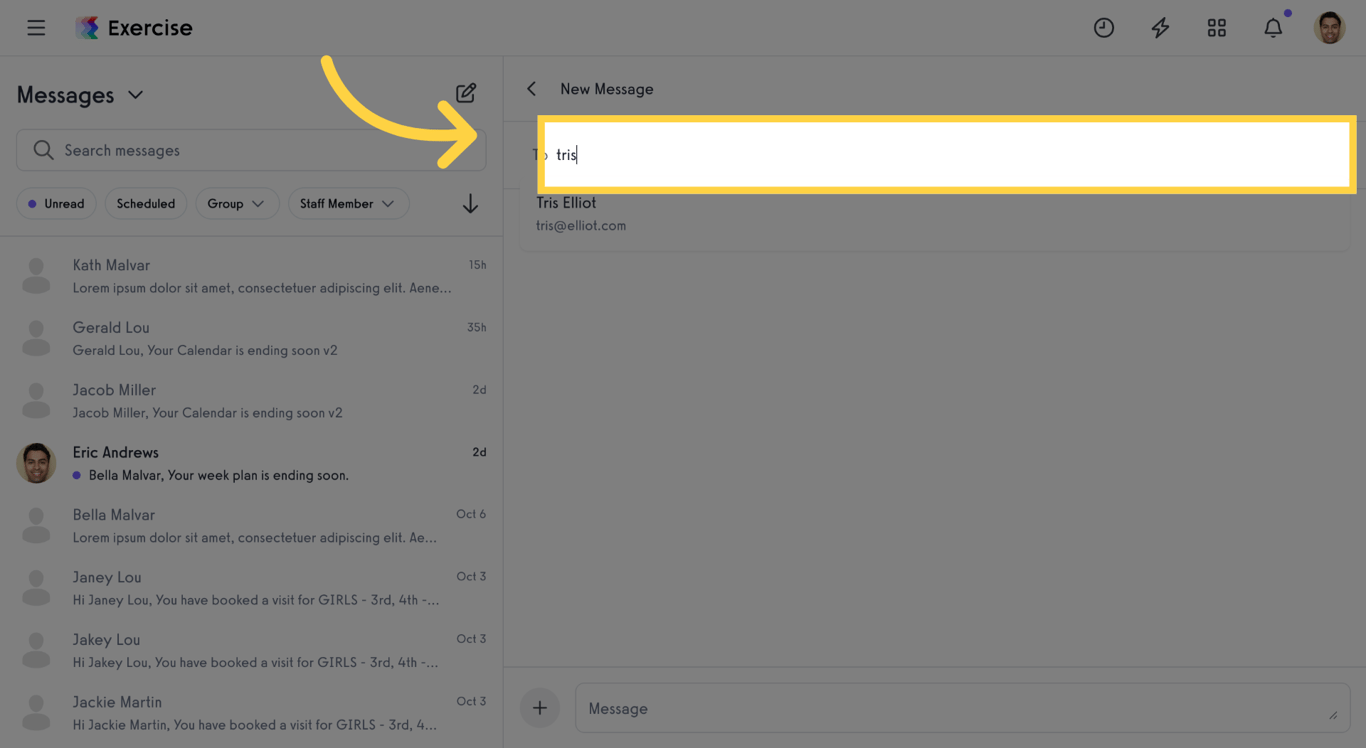Open the notifications bell
The height and width of the screenshot is (748, 1366).
[x=1273, y=28]
